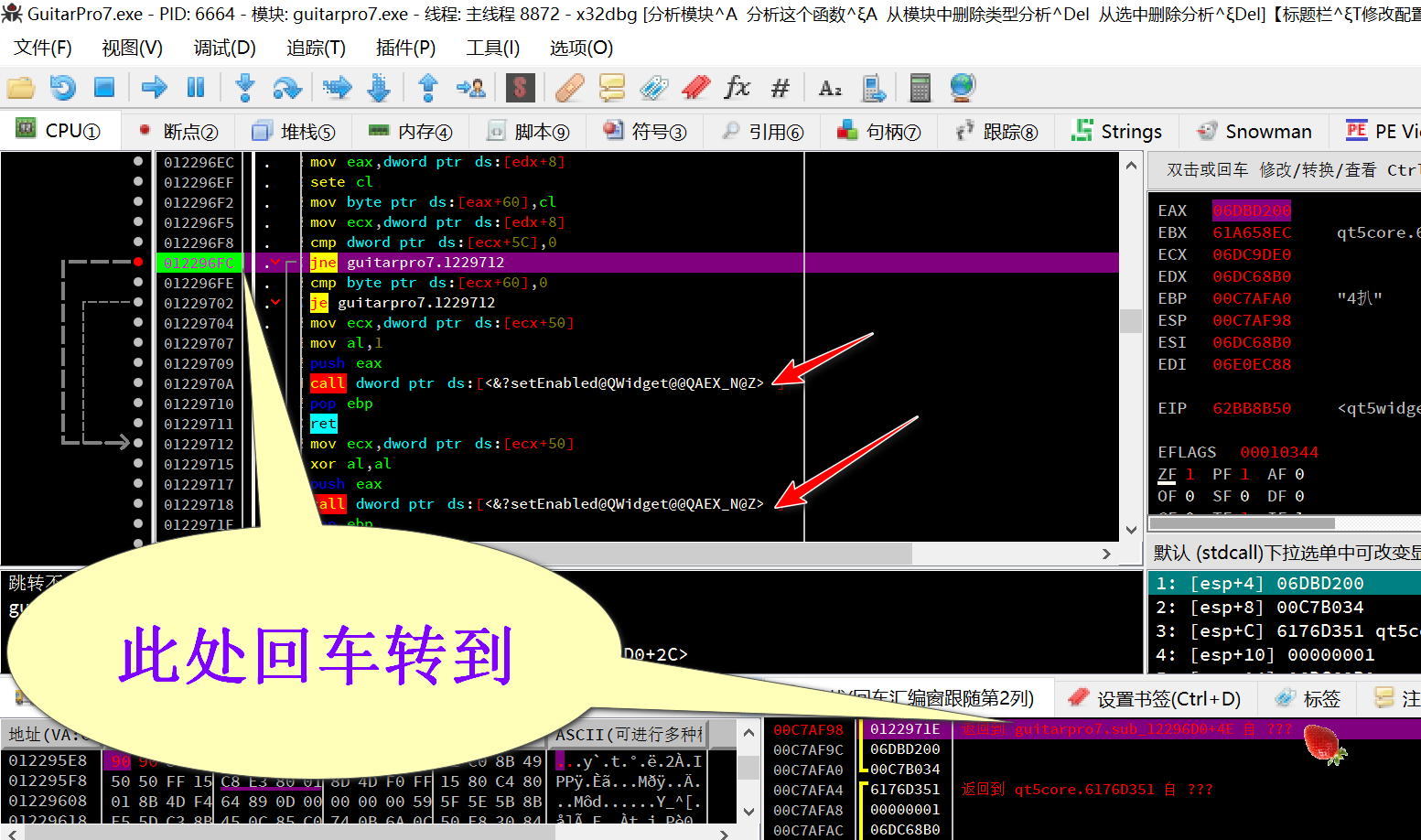1421x840 pixels.
Task: Step over the current instruction
Action: click(x=288, y=88)
